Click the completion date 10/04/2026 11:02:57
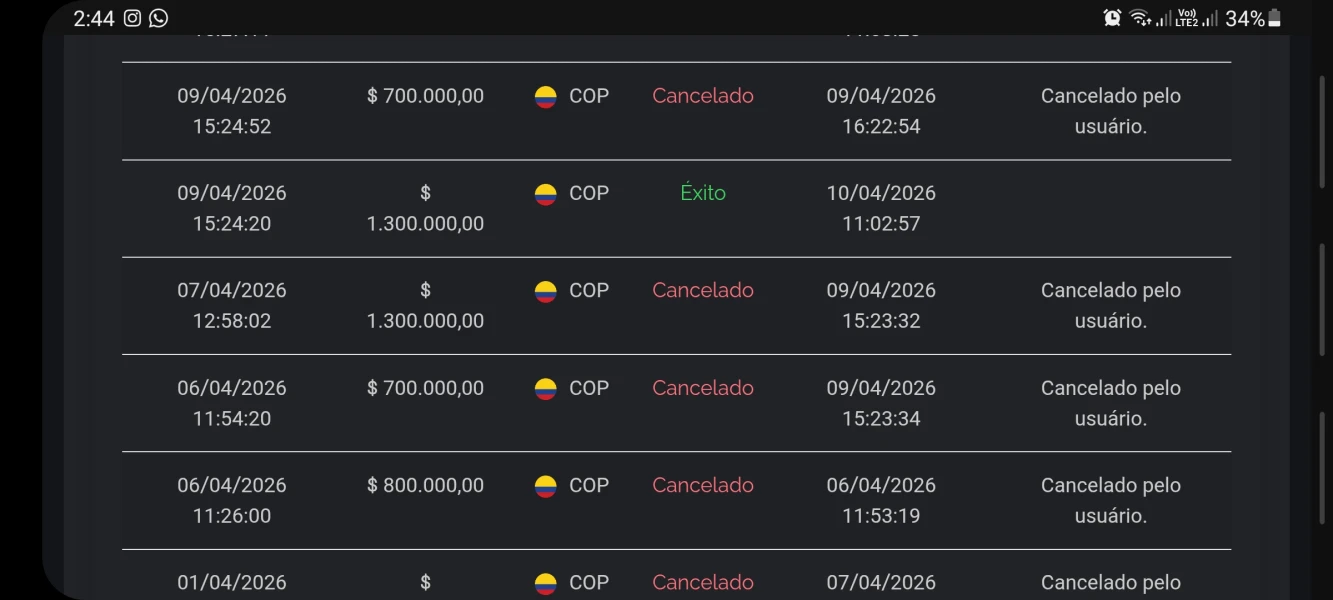Screen dimensions: 1333x600 [x=881, y=208]
